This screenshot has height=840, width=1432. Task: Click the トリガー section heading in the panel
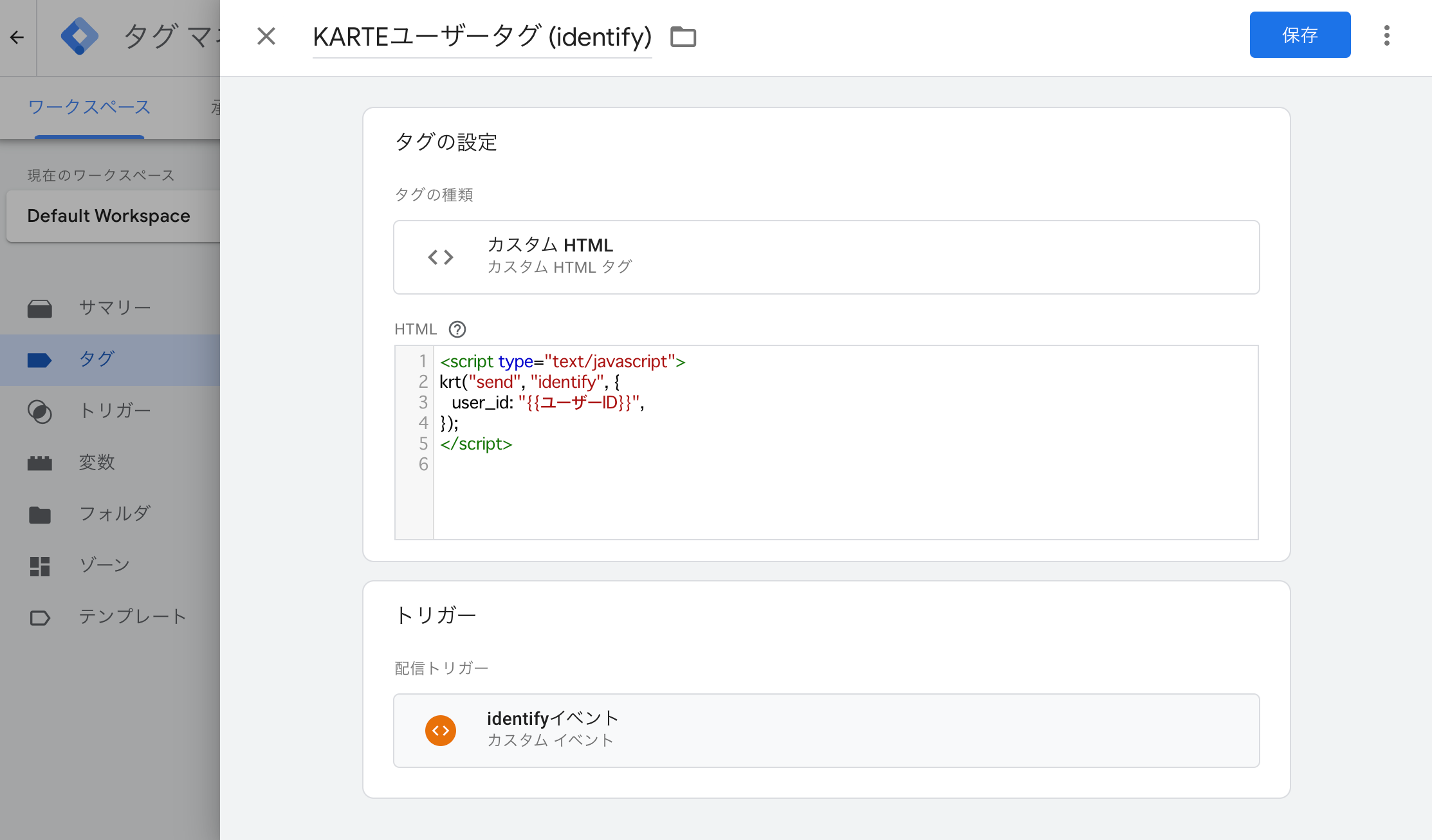click(436, 616)
